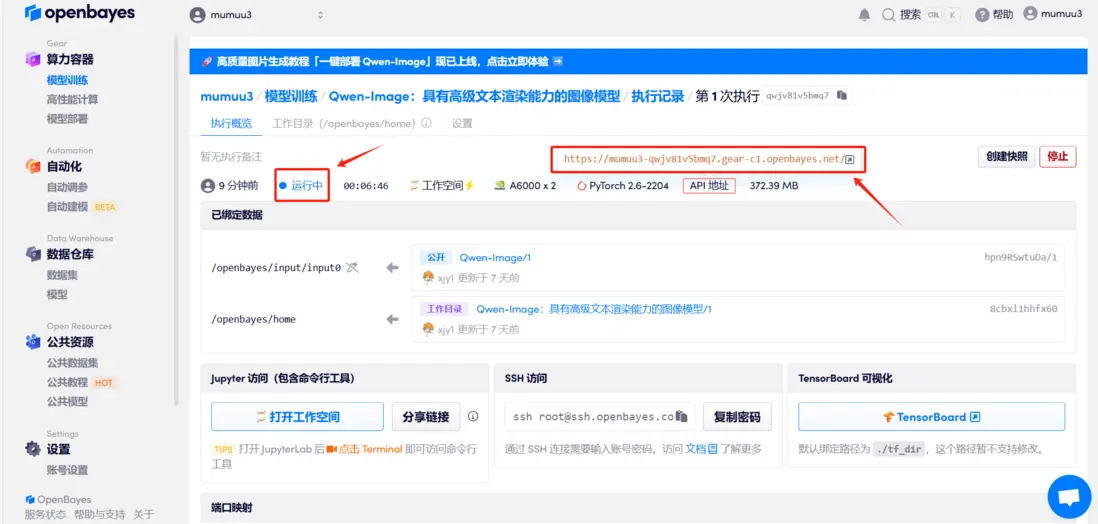Open 公共教程 HOT in the sidebar

tap(80, 382)
